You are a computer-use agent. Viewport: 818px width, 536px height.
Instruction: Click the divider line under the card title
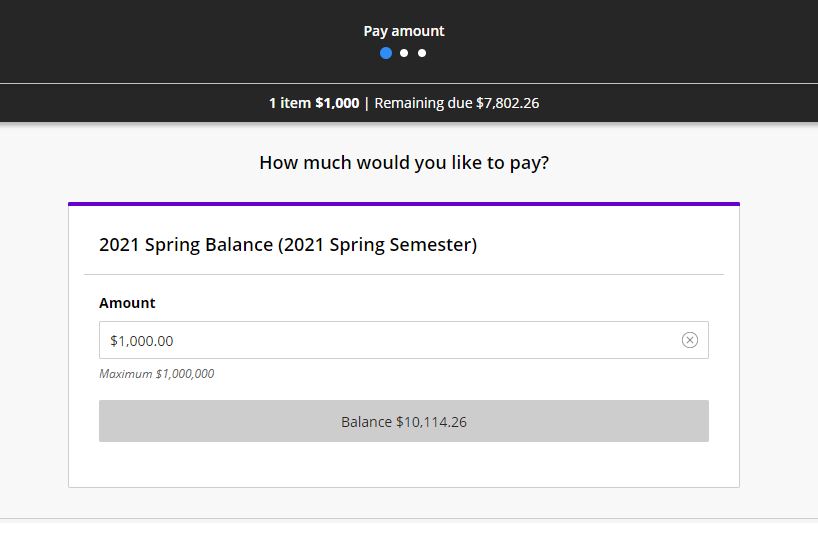point(404,274)
